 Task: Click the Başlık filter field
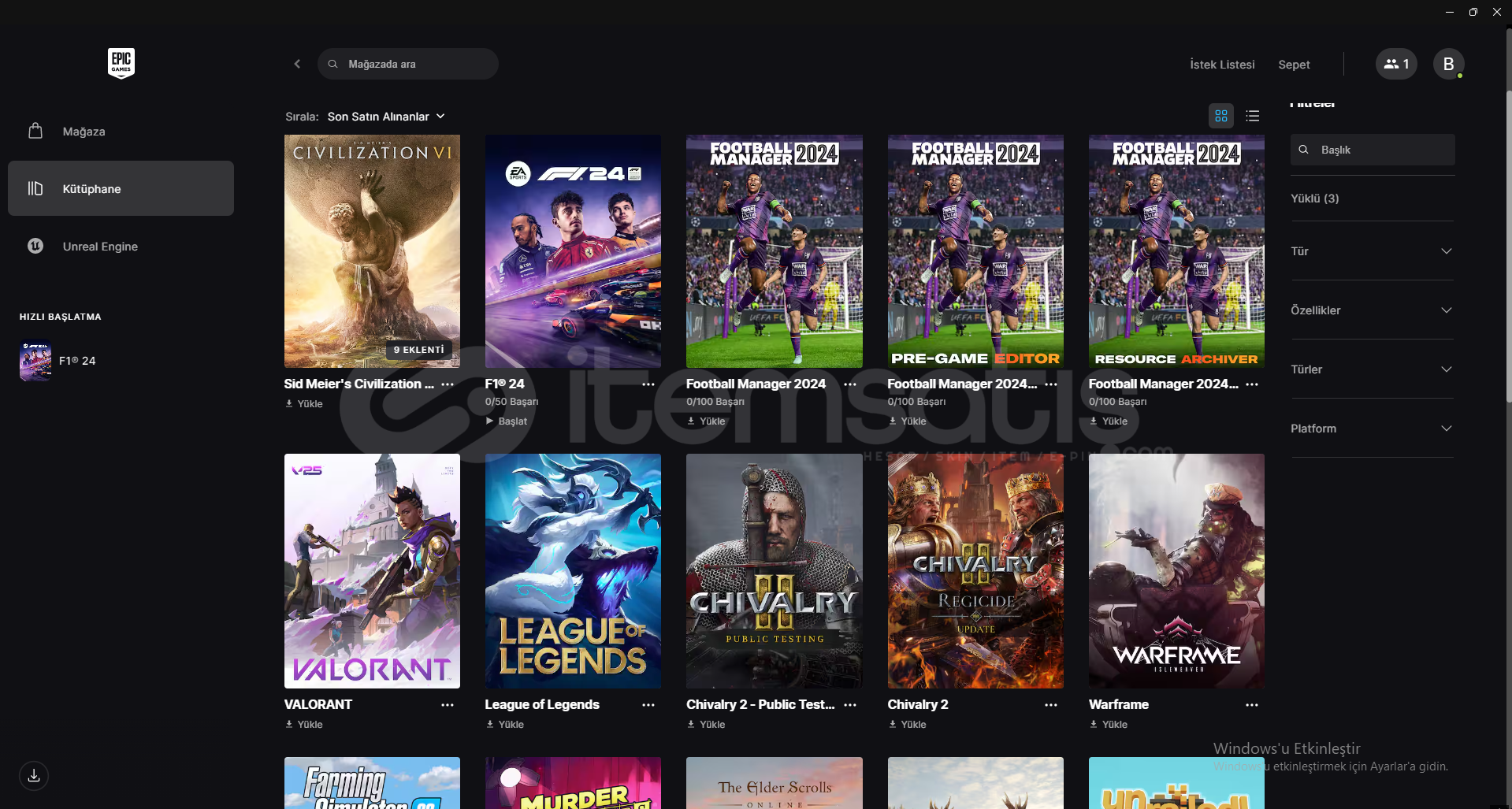(x=1373, y=150)
